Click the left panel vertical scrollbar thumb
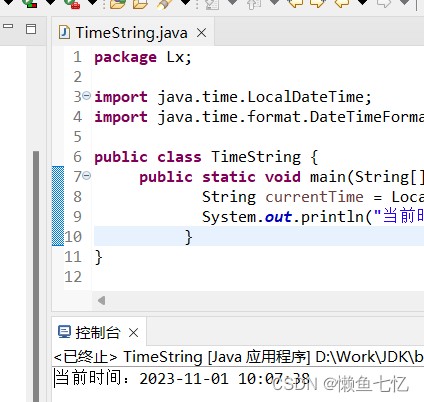Image resolution: width=424 pixels, height=402 pixels. [36, 276]
